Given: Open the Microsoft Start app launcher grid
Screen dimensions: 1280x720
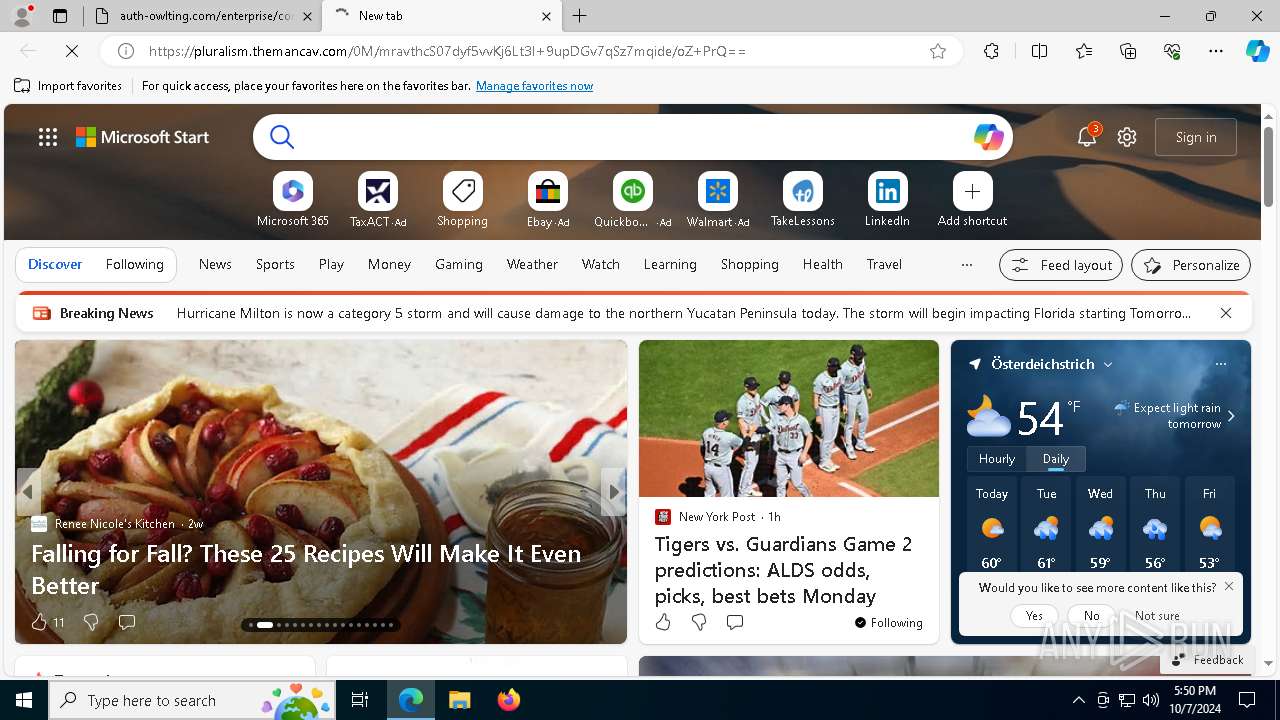Looking at the screenshot, I should point(47,137).
